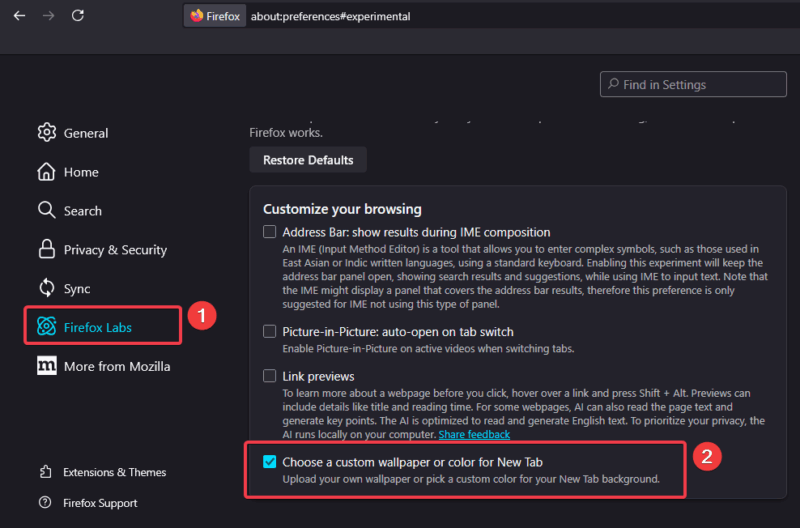Click 'Address Bar: show results during IME composition' label

click(416, 232)
